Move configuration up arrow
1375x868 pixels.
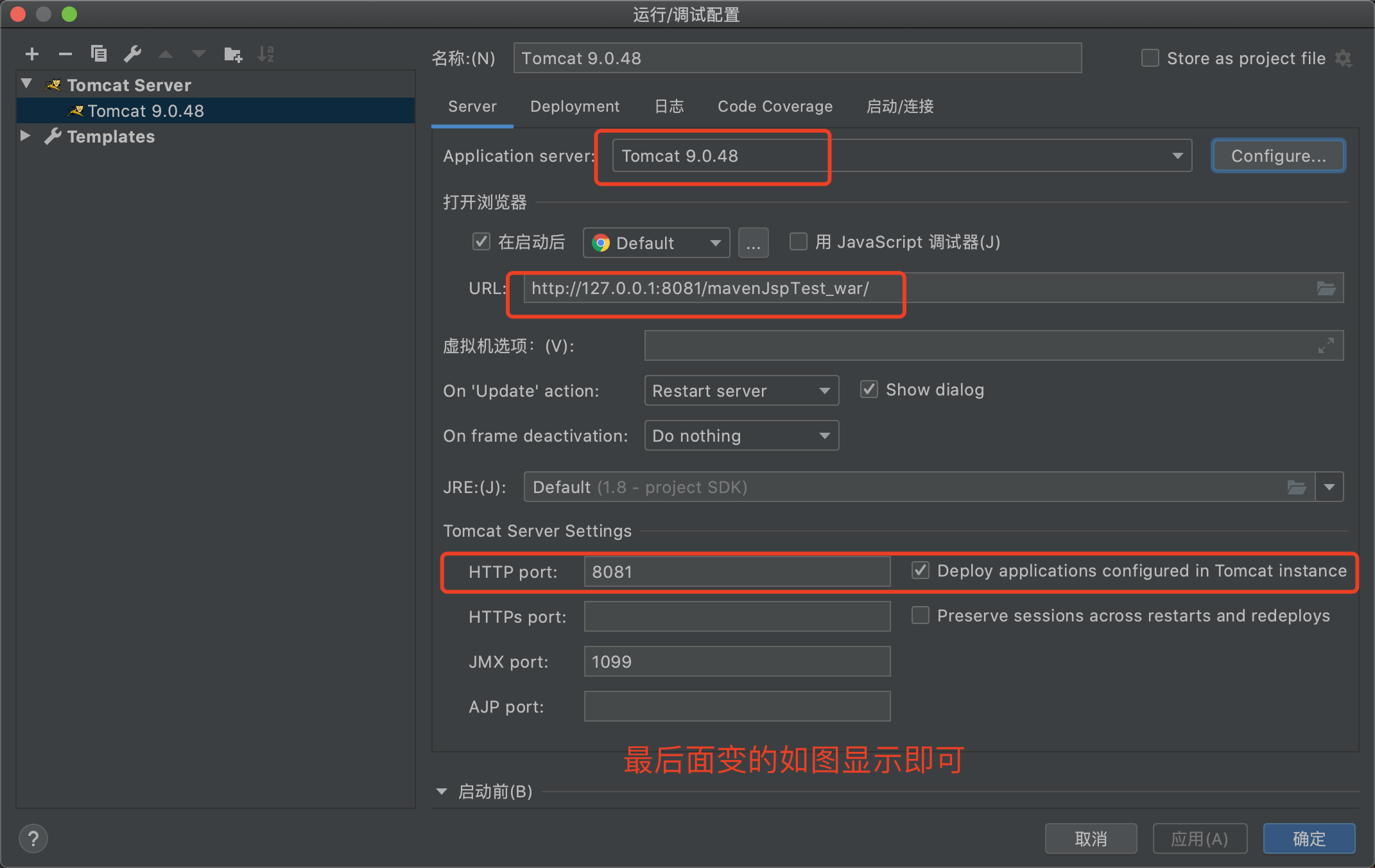pyautogui.click(x=166, y=55)
